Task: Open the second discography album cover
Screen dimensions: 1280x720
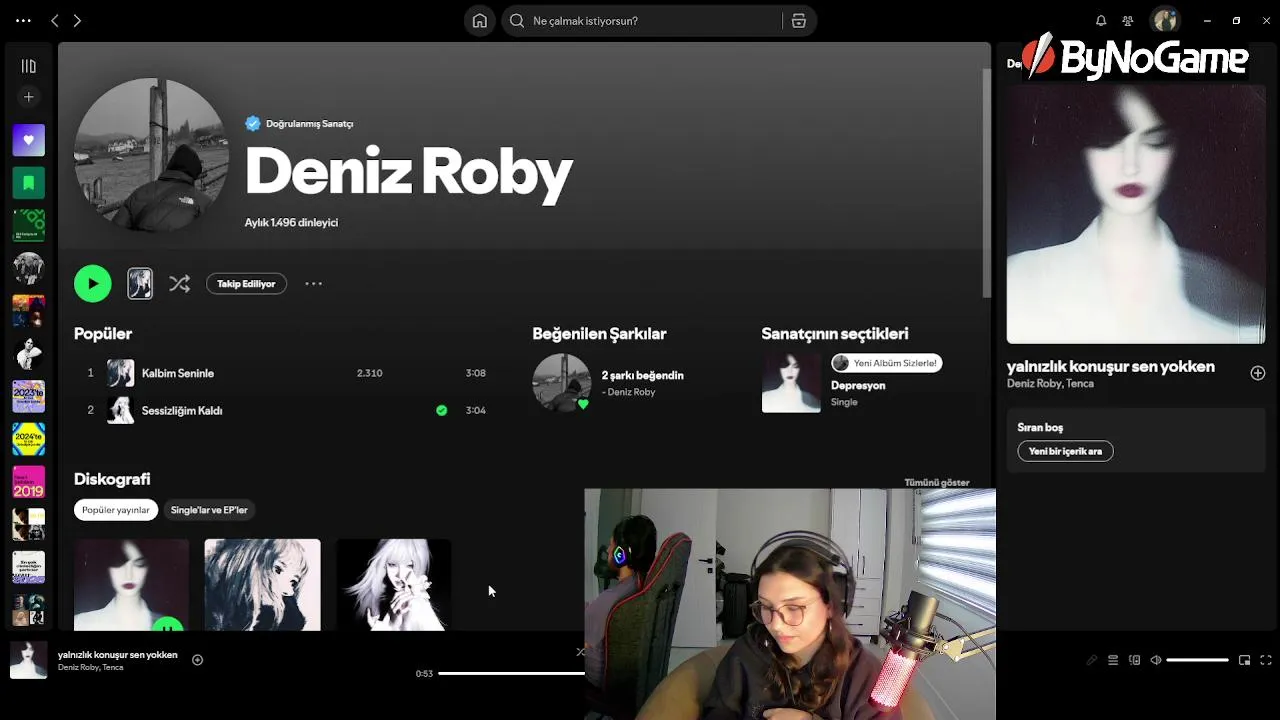Action: click(x=263, y=585)
